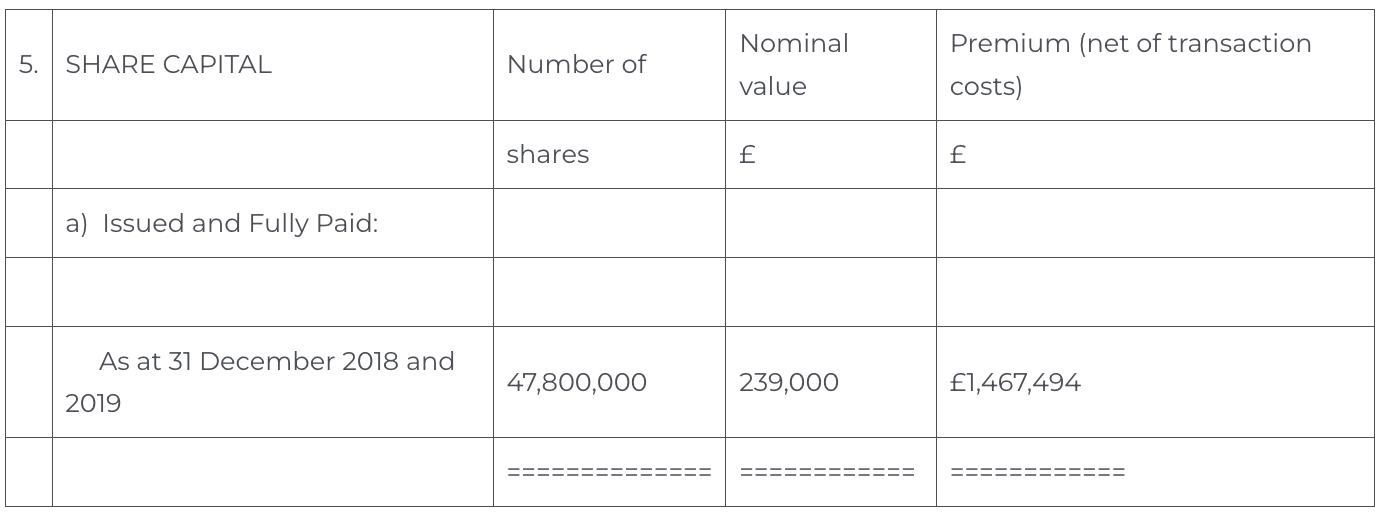Click the empty description cell in the underline row

(272, 472)
